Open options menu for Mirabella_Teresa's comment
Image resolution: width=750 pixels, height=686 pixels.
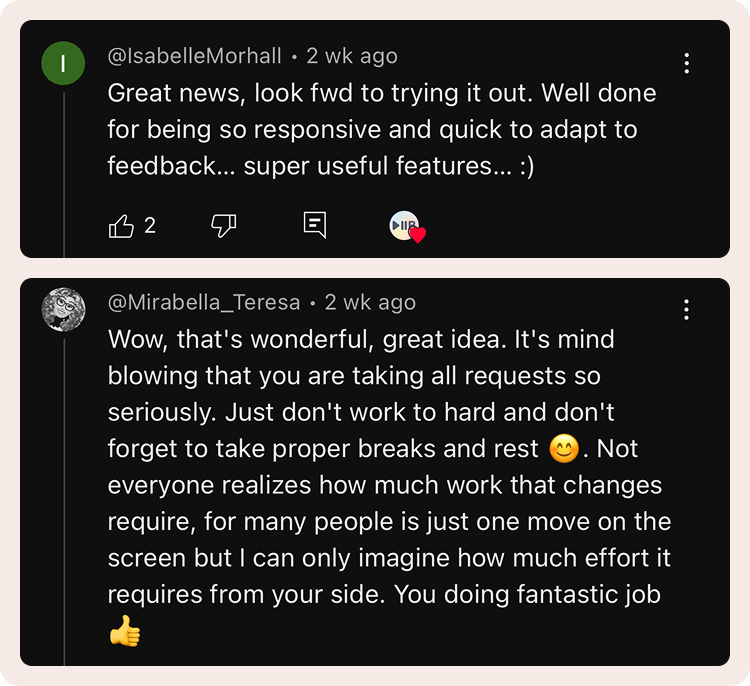click(687, 310)
